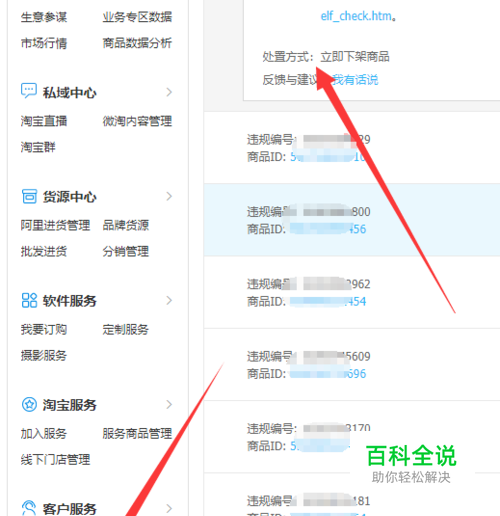The height and width of the screenshot is (516, 500).
Task: Go to 市场行情
Action: 44,43
